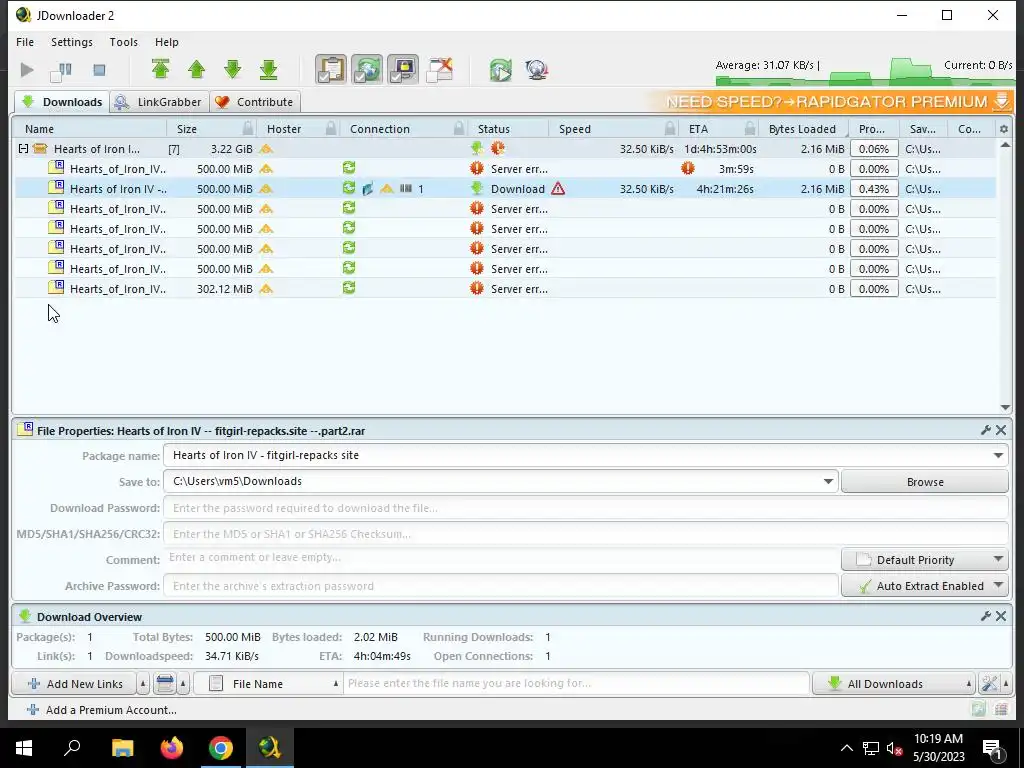
Task: Open Google Chrome from the taskbar
Action: (221, 748)
